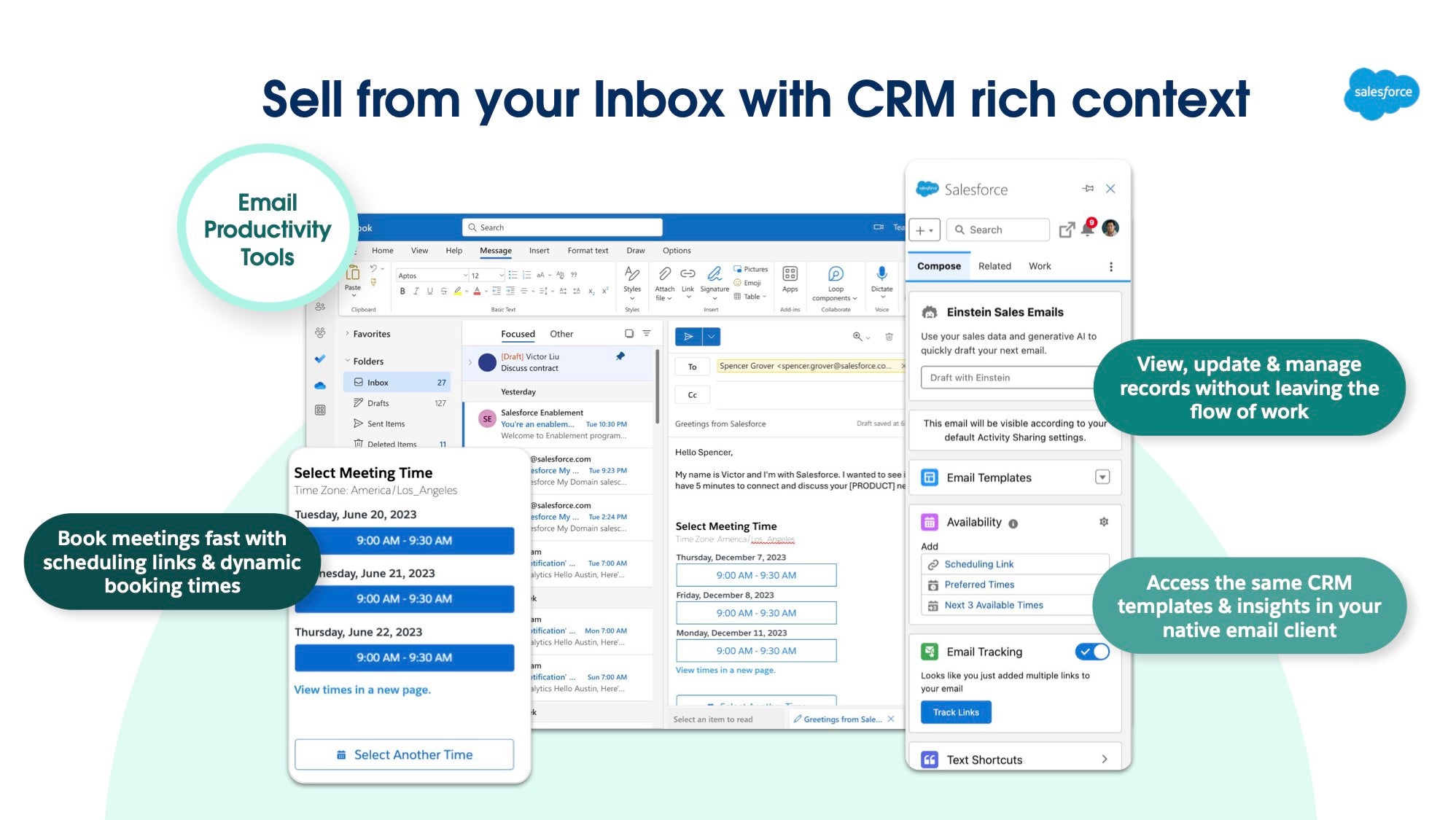Open Availability settings gear icon
The image size is (1456, 820).
(x=1104, y=522)
